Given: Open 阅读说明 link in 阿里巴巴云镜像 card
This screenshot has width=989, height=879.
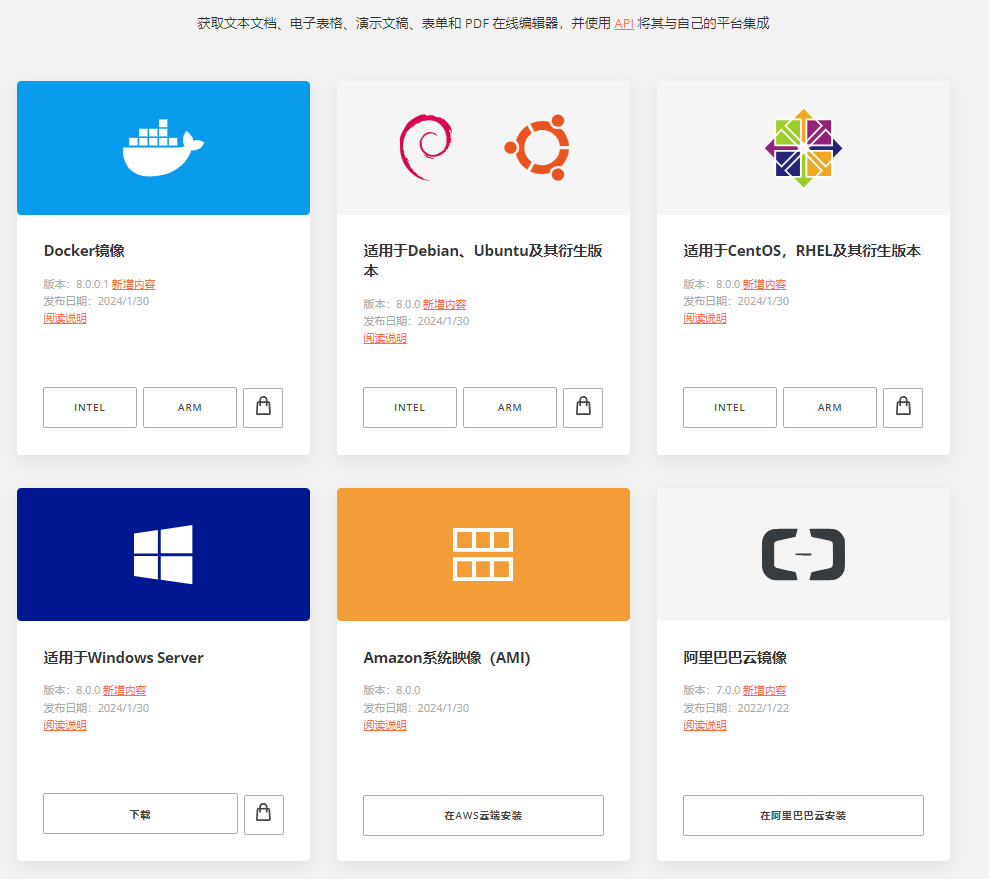Looking at the screenshot, I should 705,725.
